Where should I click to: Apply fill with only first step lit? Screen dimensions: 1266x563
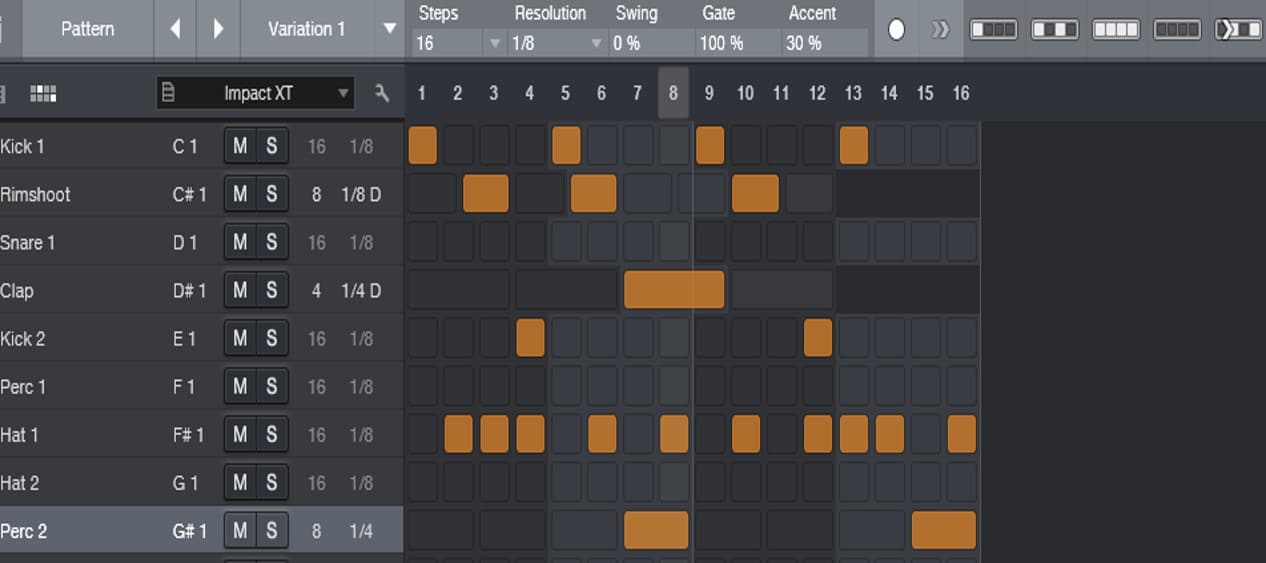tap(993, 30)
